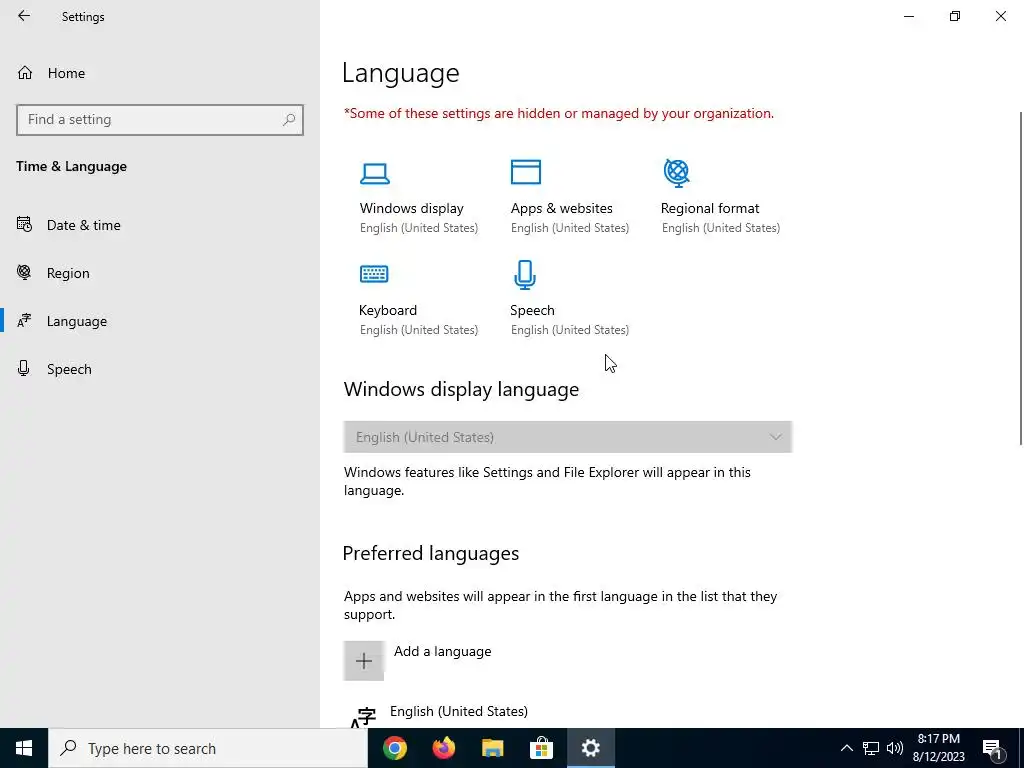Open the notification center icon

click(992, 748)
